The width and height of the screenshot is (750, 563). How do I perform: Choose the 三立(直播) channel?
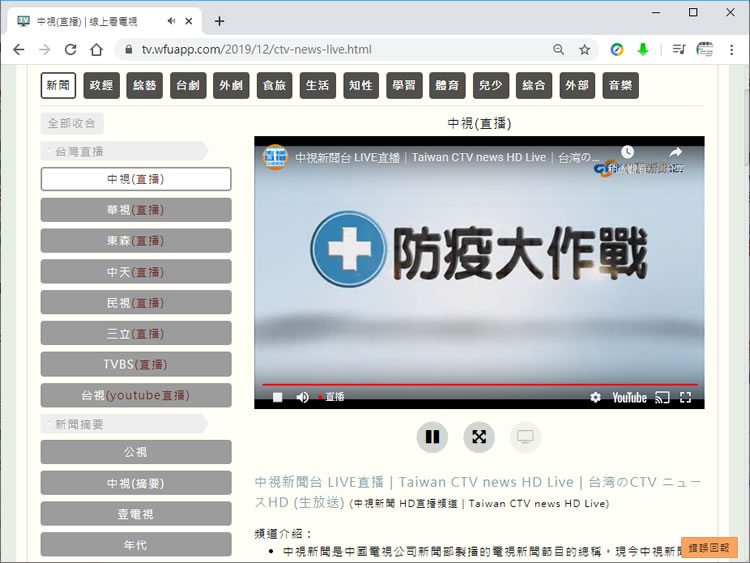click(136, 333)
